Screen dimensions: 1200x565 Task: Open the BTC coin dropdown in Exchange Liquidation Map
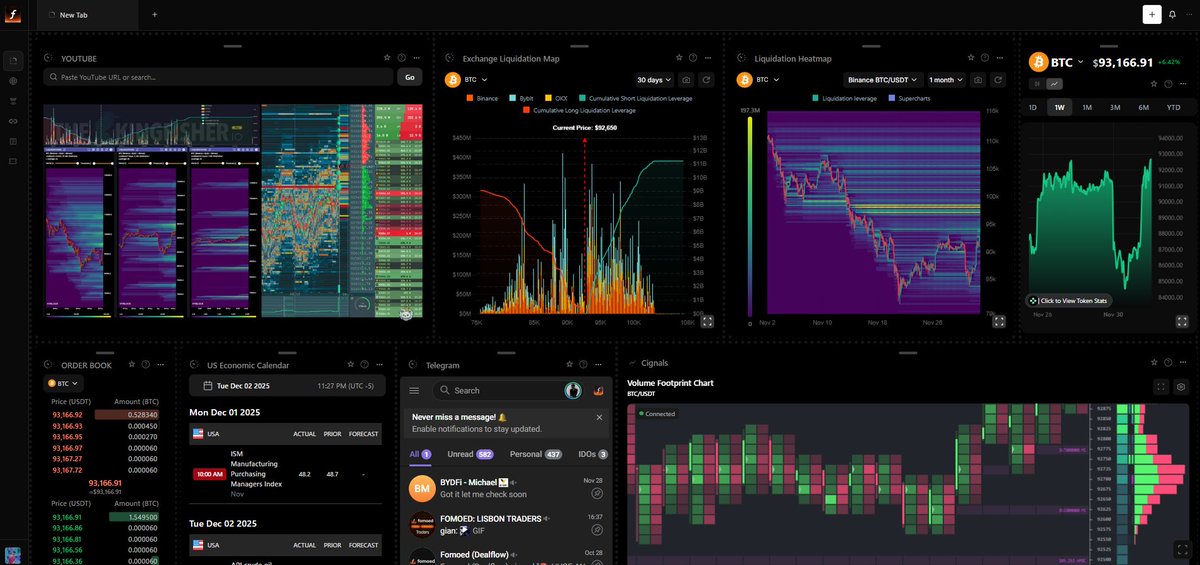tap(467, 79)
